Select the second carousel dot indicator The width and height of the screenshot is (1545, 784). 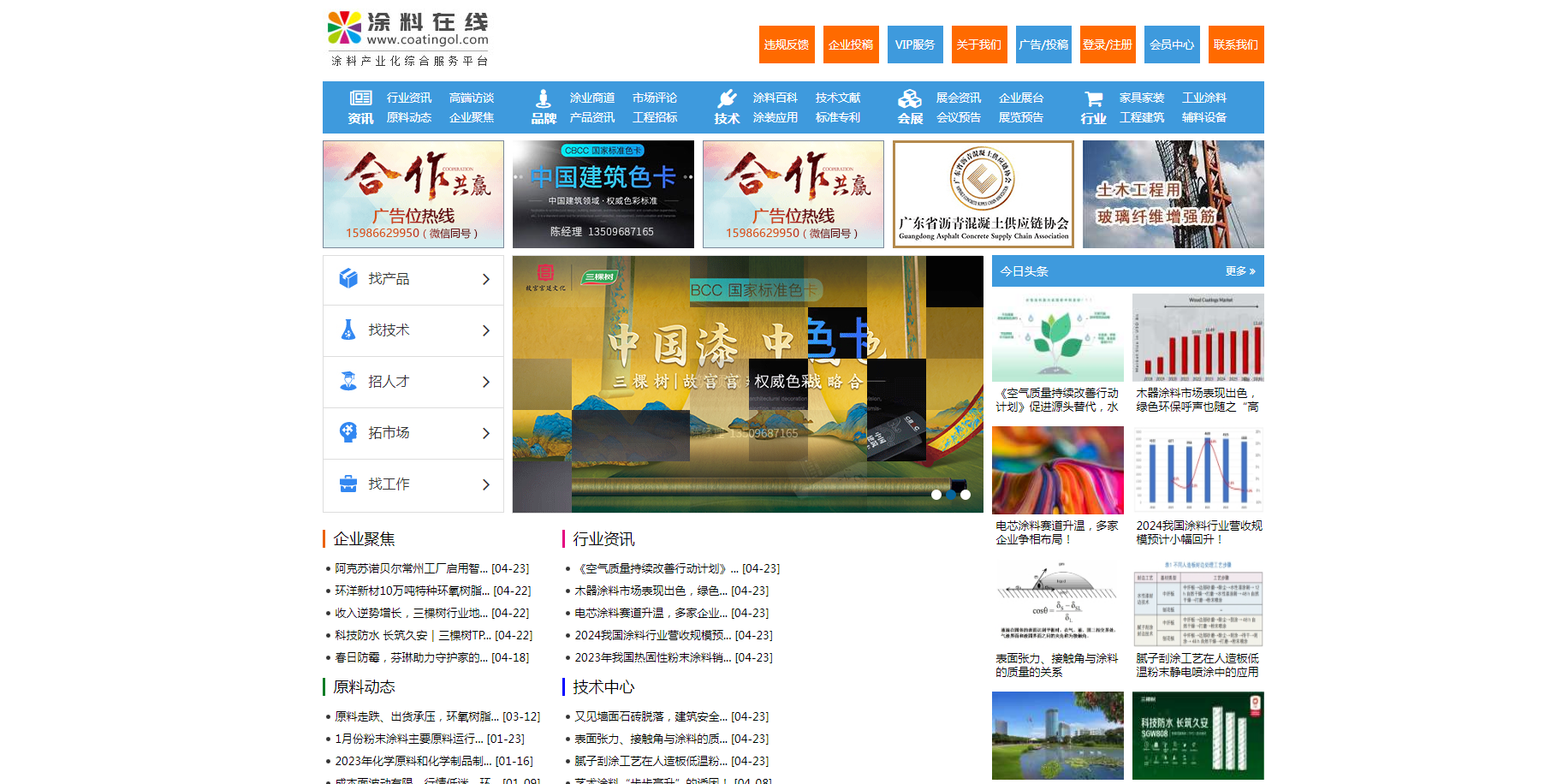[951, 495]
